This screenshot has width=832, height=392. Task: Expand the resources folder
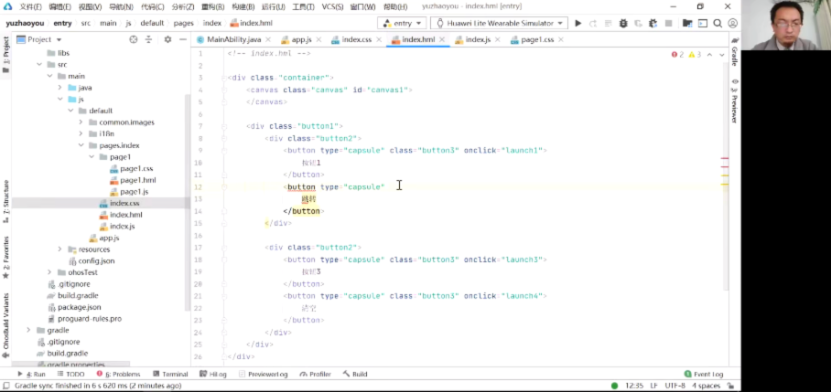click(59, 249)
